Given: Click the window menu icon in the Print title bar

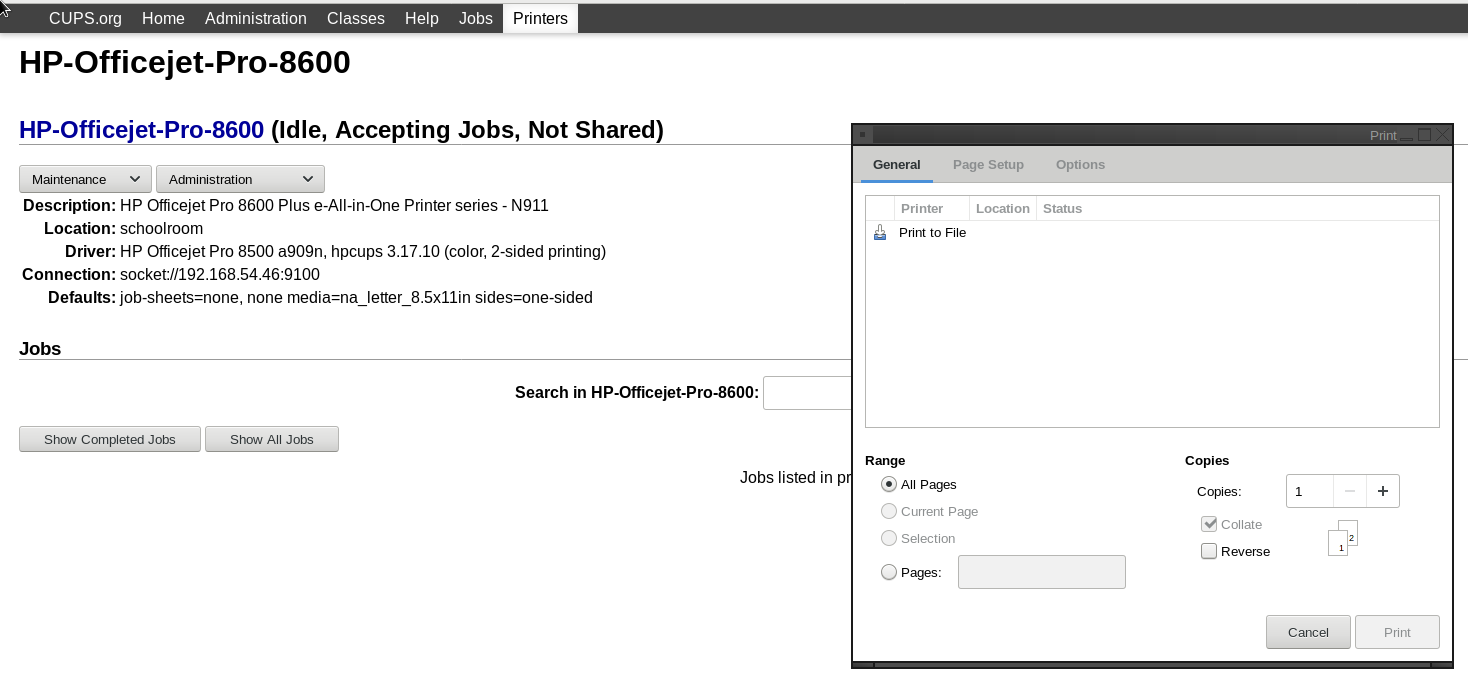Looking at the screenshot, I should pyautogui.click(x=862, y=134).
